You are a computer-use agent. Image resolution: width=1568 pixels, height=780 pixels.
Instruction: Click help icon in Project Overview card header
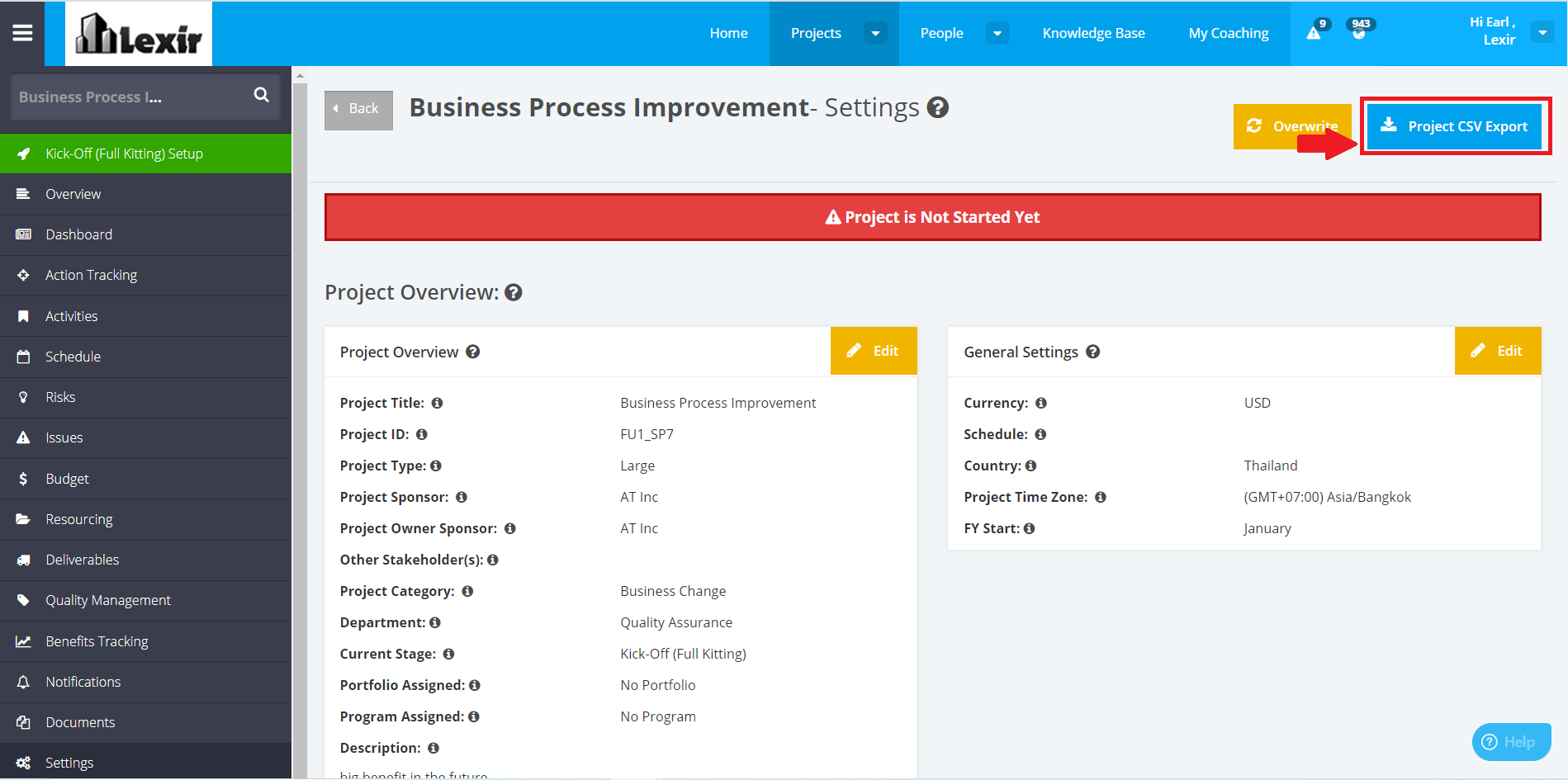click(473, 352)
